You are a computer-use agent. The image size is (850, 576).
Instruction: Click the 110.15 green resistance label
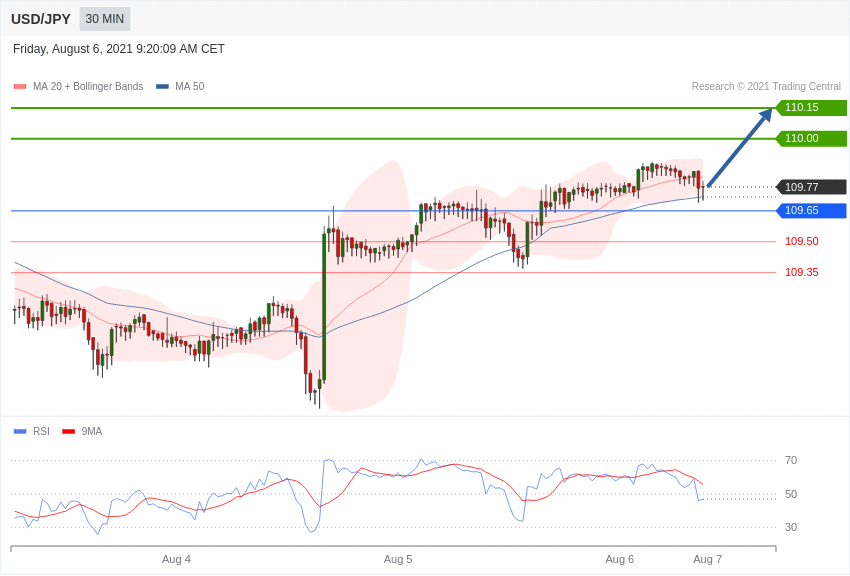[811, 107]
